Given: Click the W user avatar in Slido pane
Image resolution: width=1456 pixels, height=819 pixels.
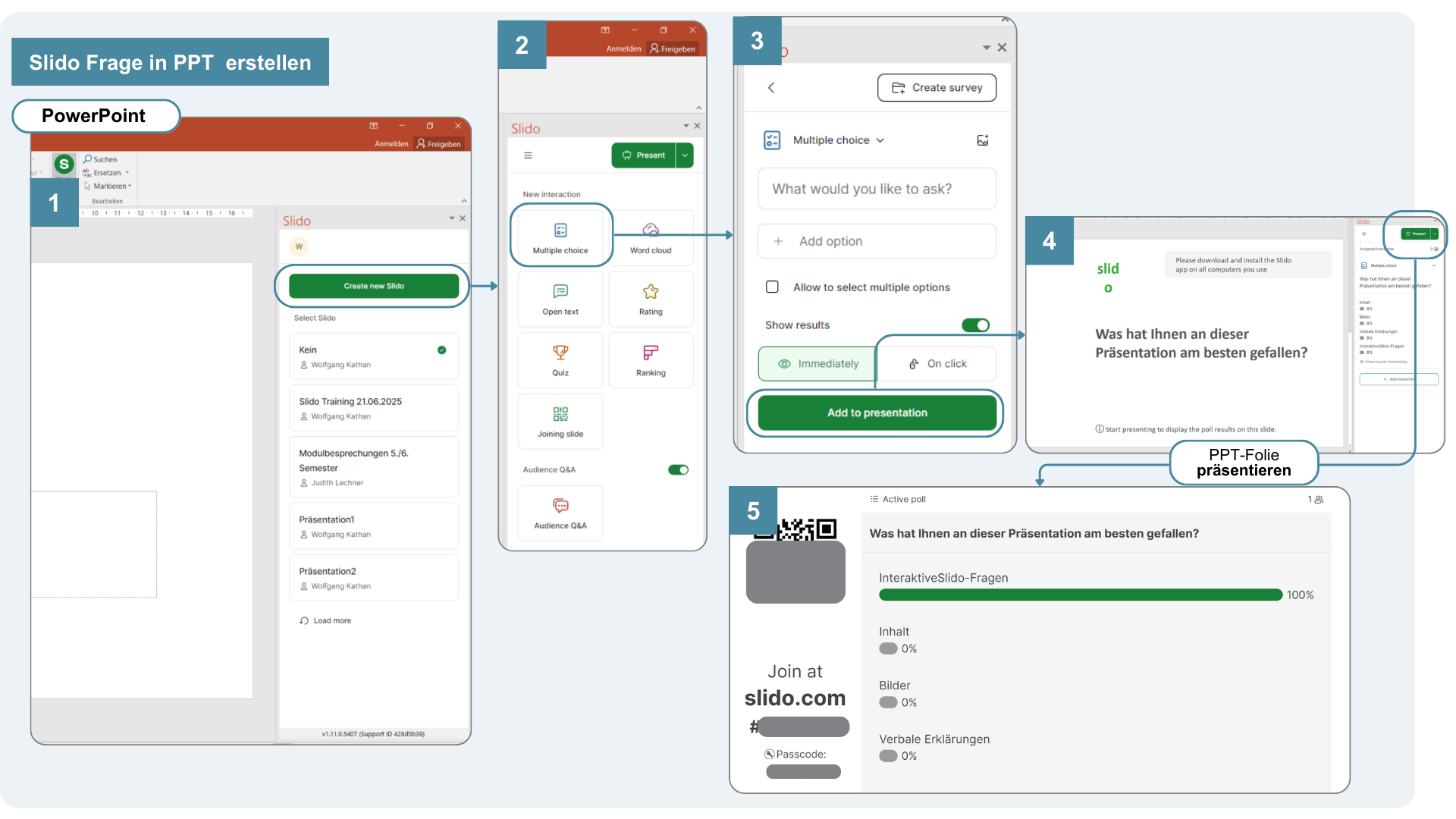Looking at the screenshot, I should pyautogui.click(x=299, y=246).
